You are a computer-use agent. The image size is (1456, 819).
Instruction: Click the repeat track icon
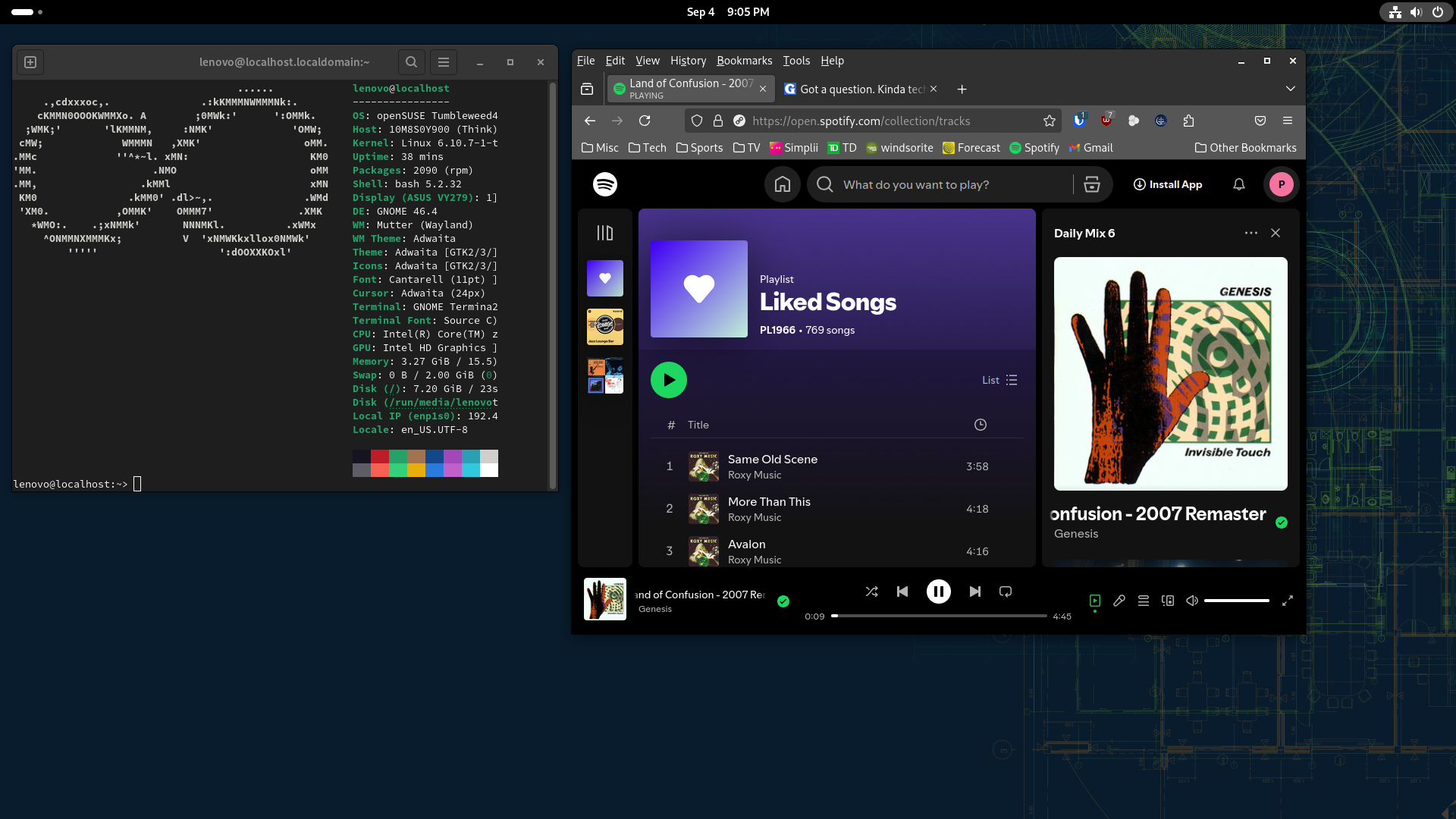tap(1005, 591)
